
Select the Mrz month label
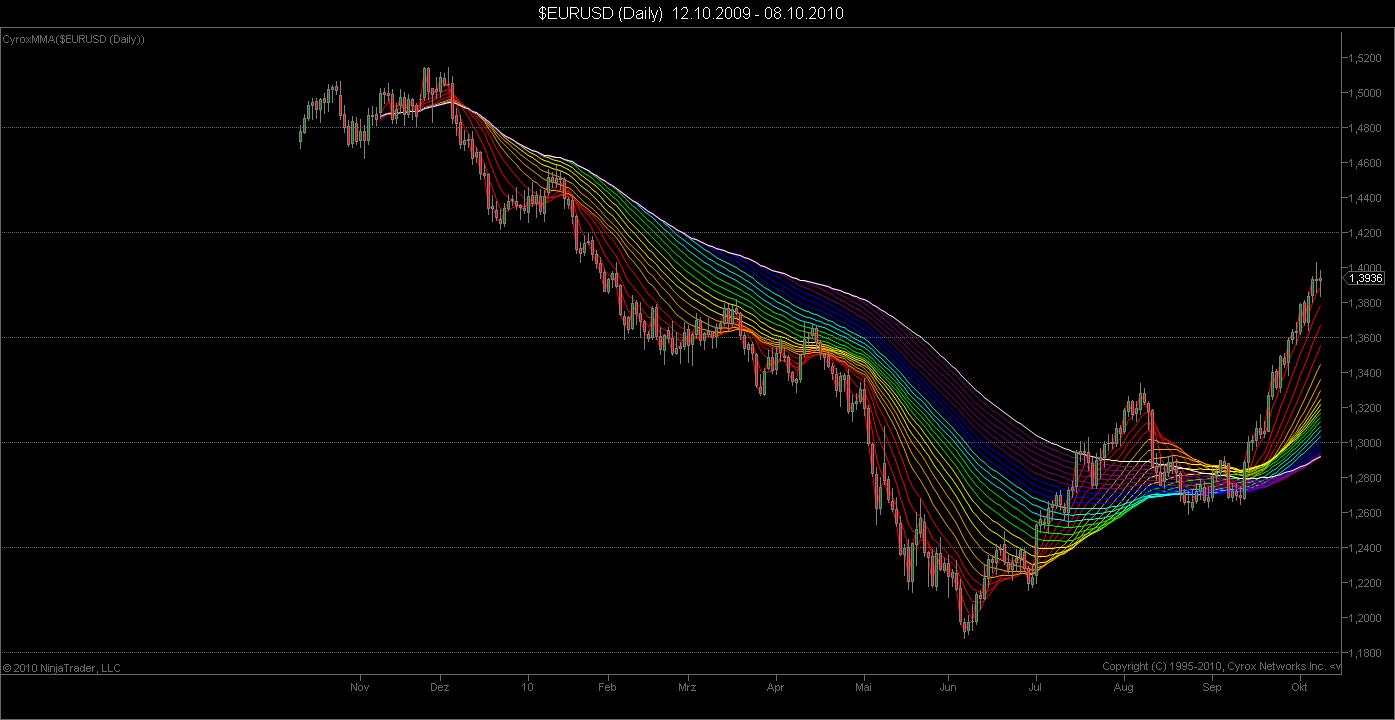click(687, 688)
